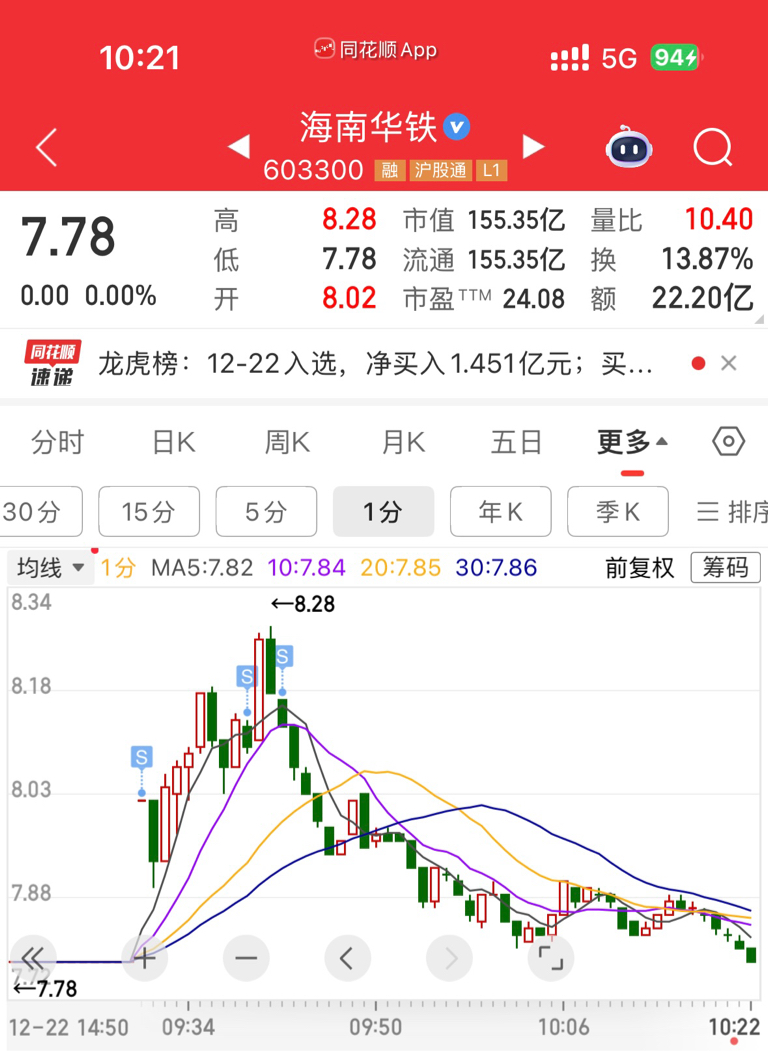769x1051 pixels.
Task: Tap the 额 22.20亿 value
Action: point(703,298)
